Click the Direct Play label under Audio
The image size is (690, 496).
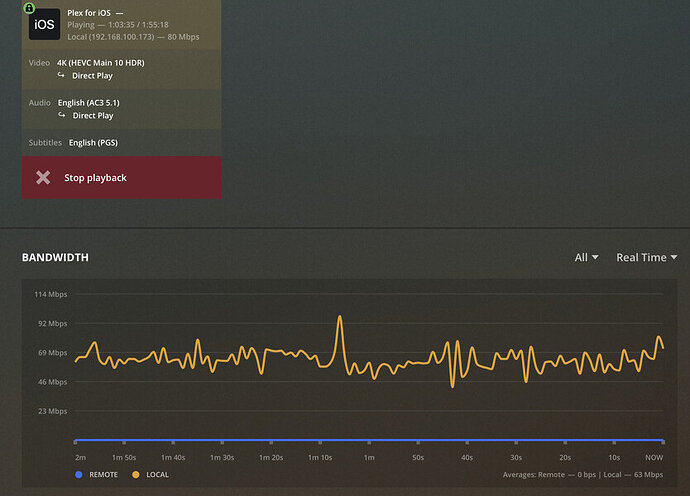click(93, 115)
